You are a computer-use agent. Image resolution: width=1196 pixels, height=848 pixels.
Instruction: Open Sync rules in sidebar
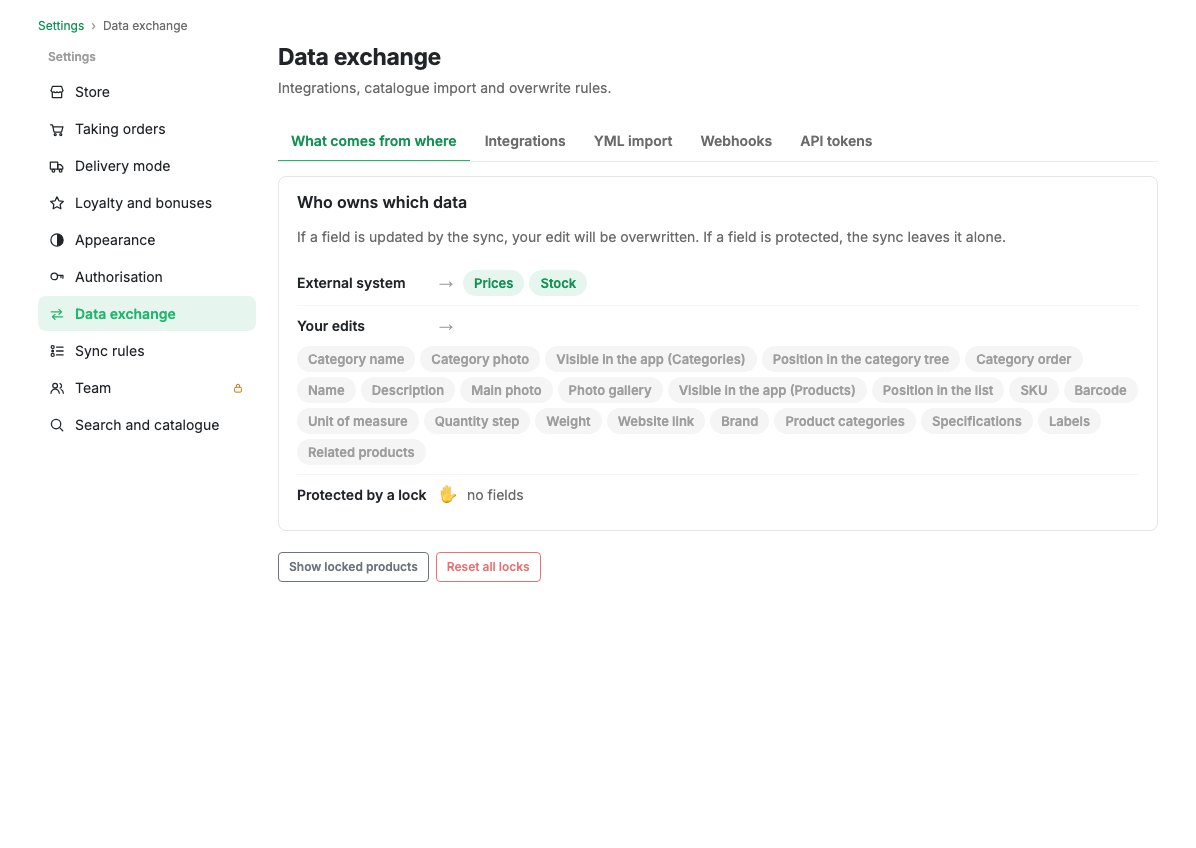pos(146,351)
